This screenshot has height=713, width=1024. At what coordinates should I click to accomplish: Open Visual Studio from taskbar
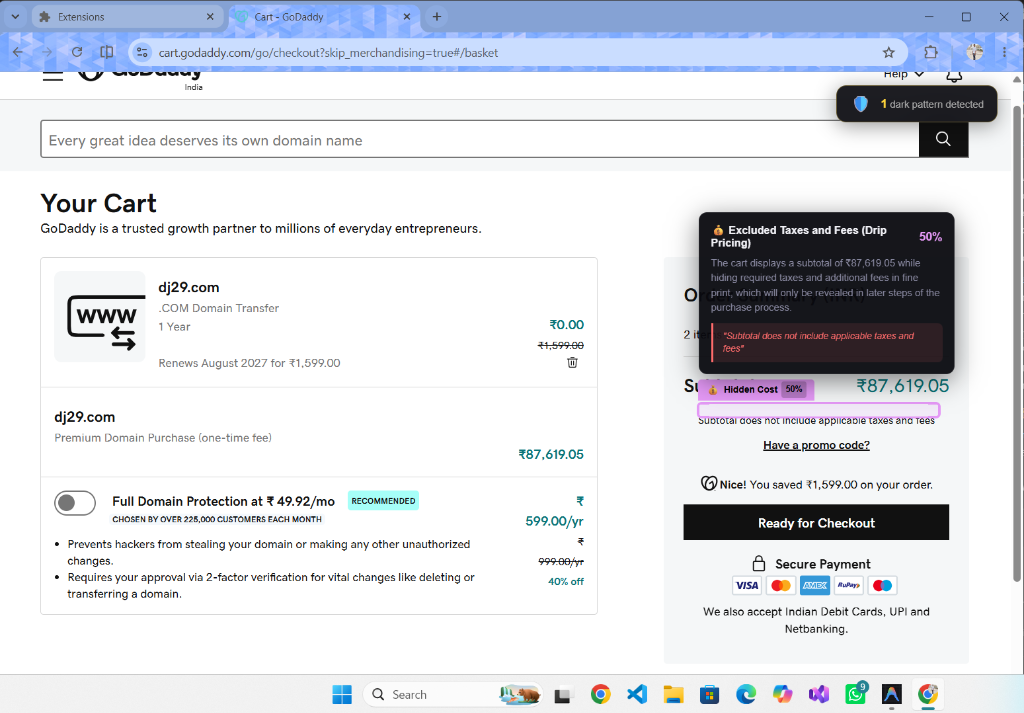pyautogui.click(x=818, y=694)
